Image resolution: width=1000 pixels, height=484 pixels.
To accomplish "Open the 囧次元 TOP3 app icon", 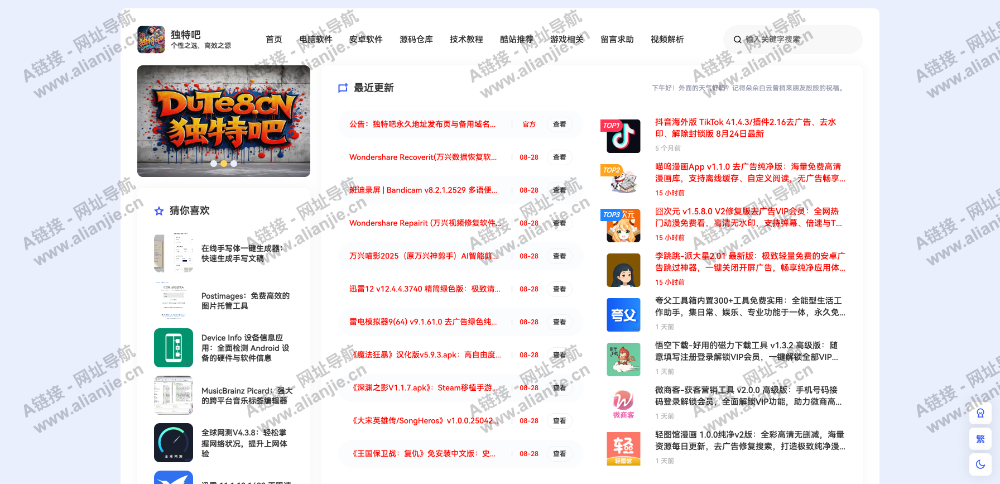I will (x=623, y=225).
